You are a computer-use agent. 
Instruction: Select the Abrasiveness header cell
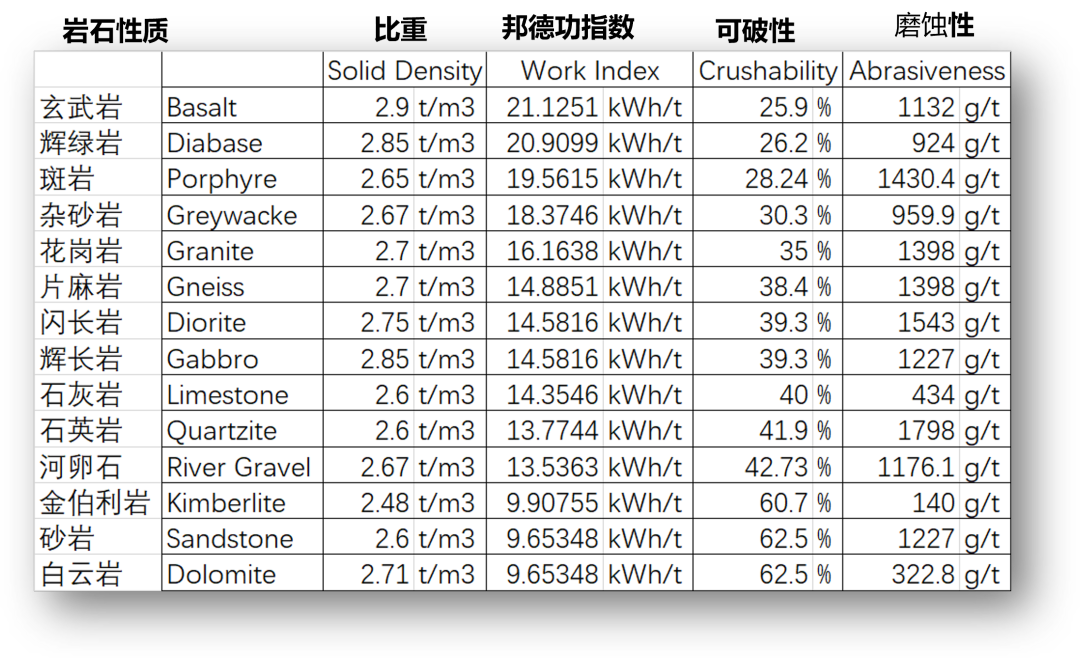pyautogui.click(x=926, y=71)
